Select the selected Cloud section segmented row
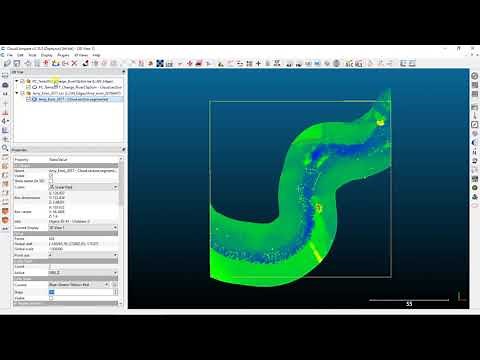The height and width of the screenshot is (360, 480). (73, 99)
